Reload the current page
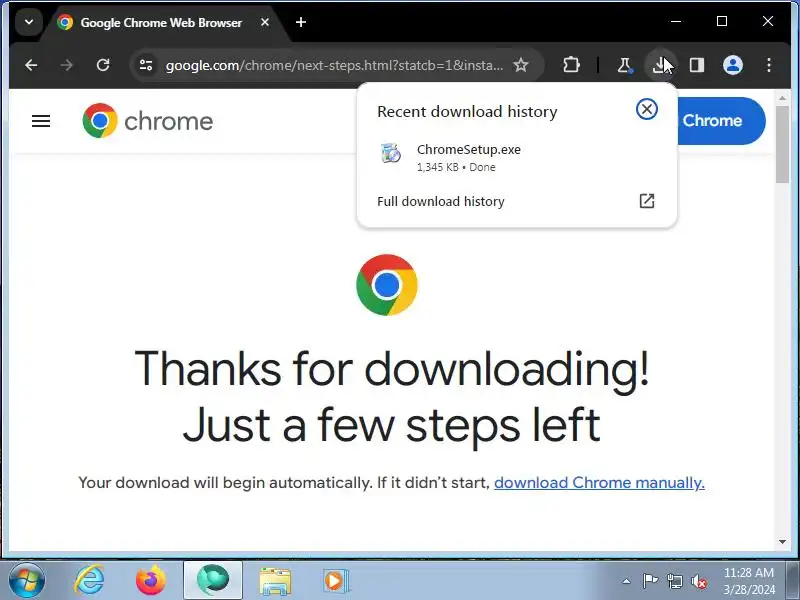The height and width of the screenshot is (600, 800). pyautogui.click(x=103, y=65)
